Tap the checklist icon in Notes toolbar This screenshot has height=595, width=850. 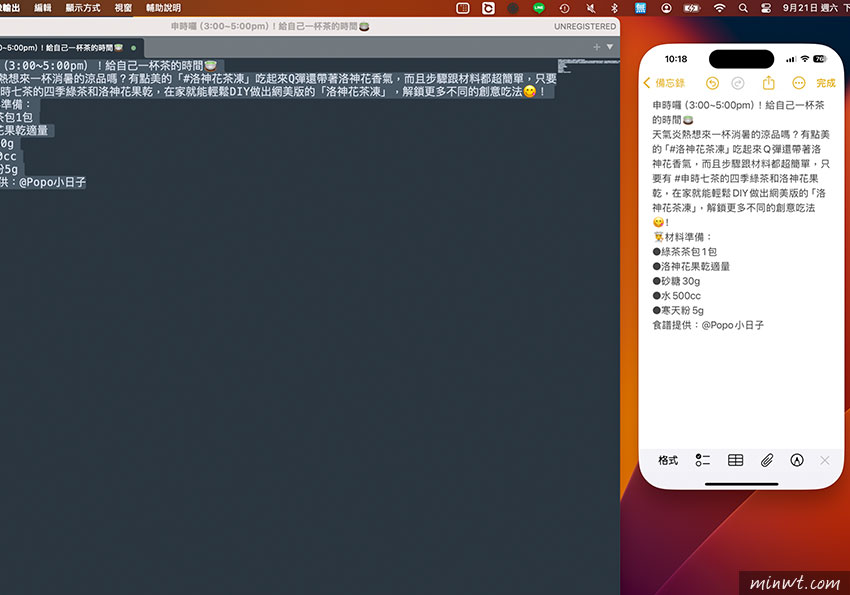(x=703, y=460)
